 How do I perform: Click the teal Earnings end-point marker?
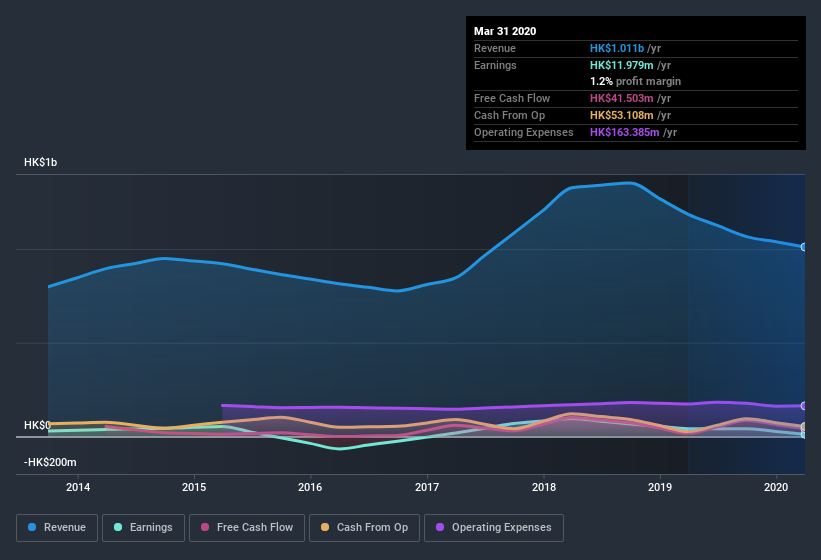pyautogui.click(x=804, y=434)
